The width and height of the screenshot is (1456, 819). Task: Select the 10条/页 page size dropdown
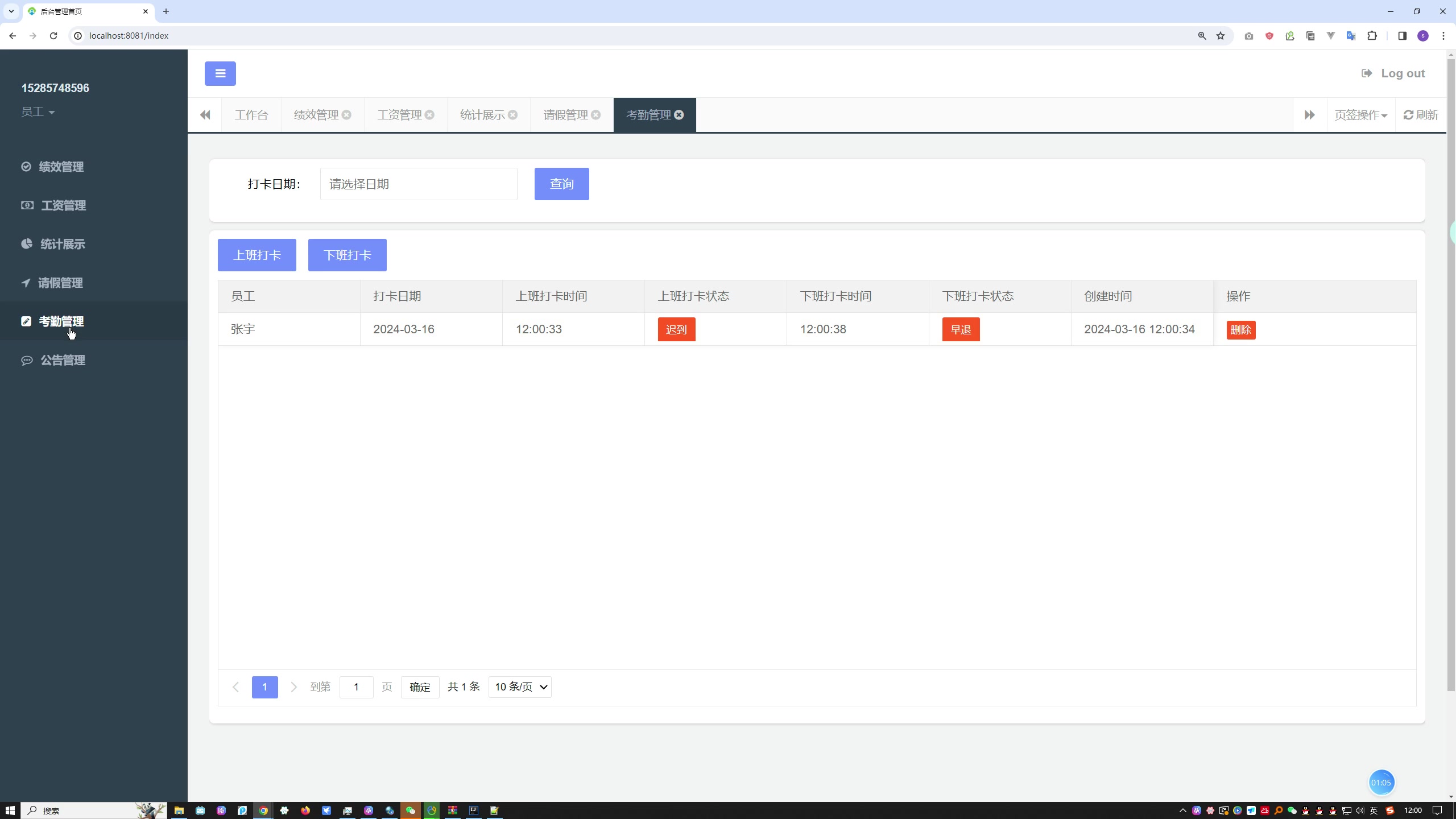pos(519,687)
